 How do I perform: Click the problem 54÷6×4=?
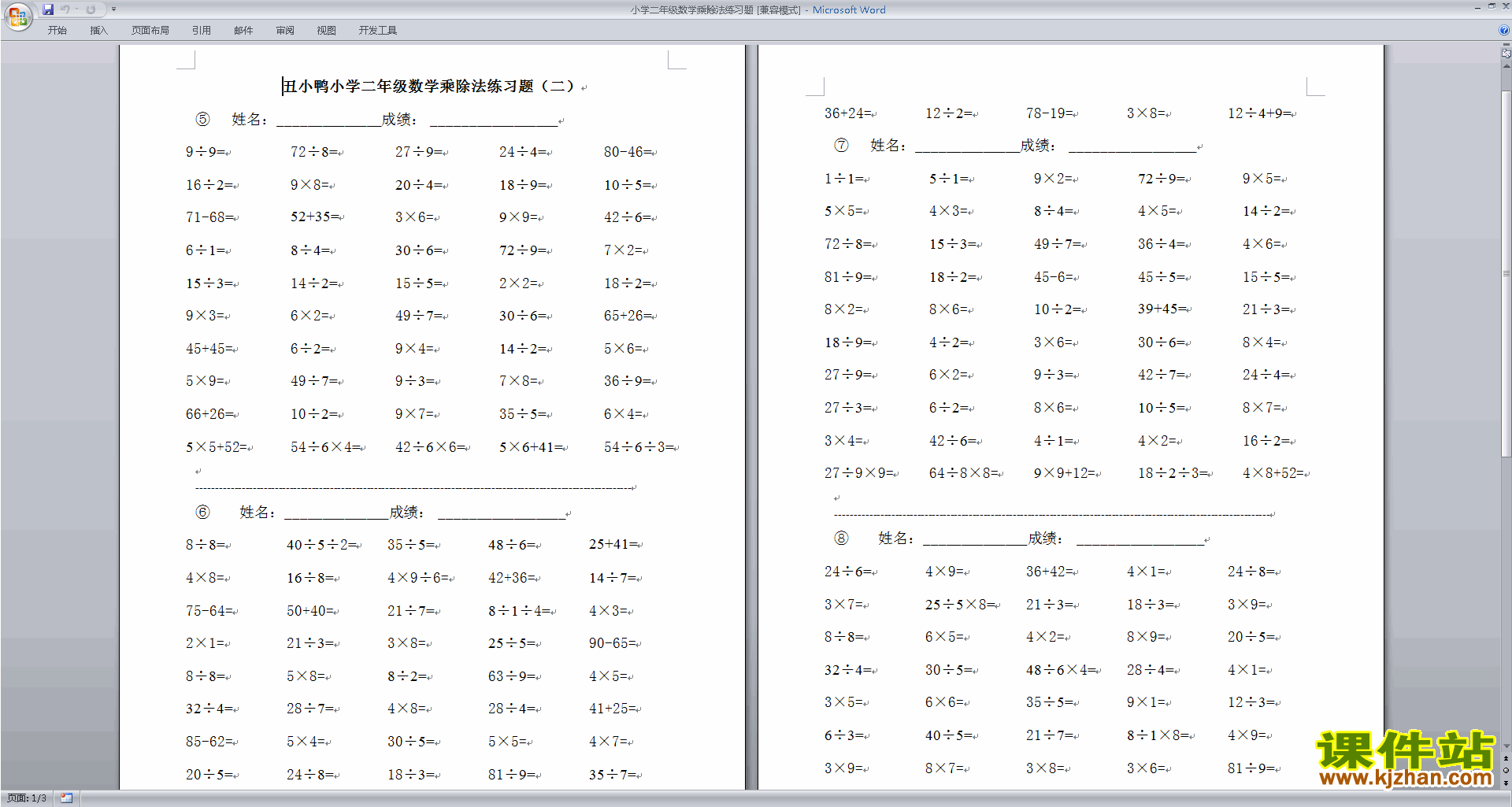click(326, 447)
